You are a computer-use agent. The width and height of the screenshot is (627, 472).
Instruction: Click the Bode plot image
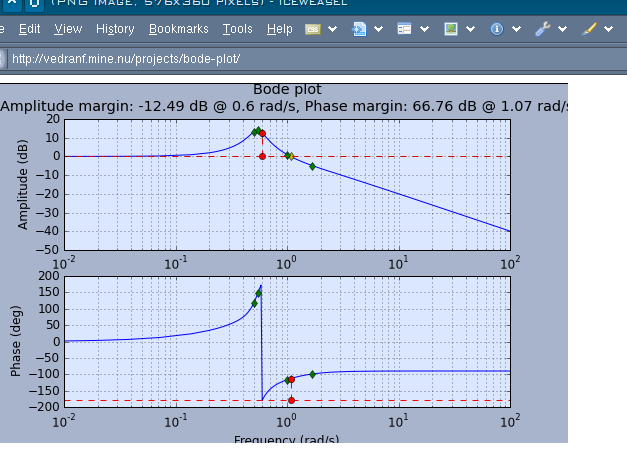click(x=284, y=263)
